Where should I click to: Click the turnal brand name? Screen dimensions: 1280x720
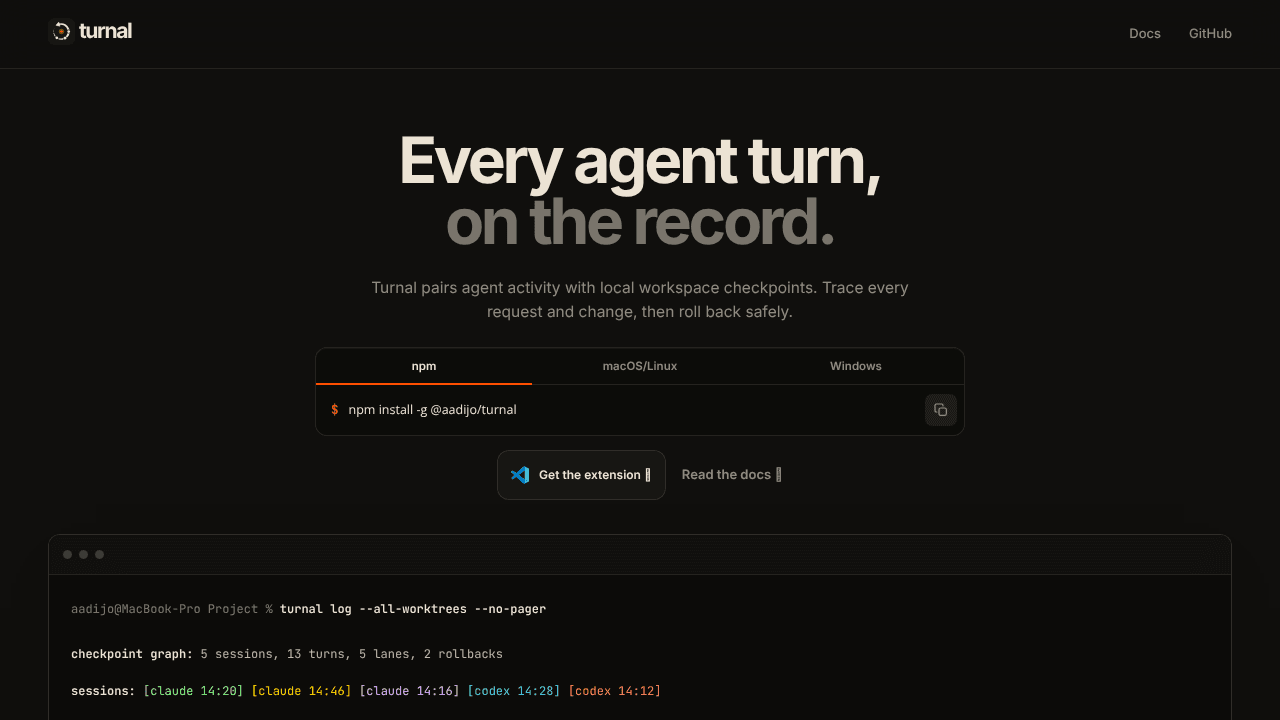pyautogui.click(x=105, y=31)
